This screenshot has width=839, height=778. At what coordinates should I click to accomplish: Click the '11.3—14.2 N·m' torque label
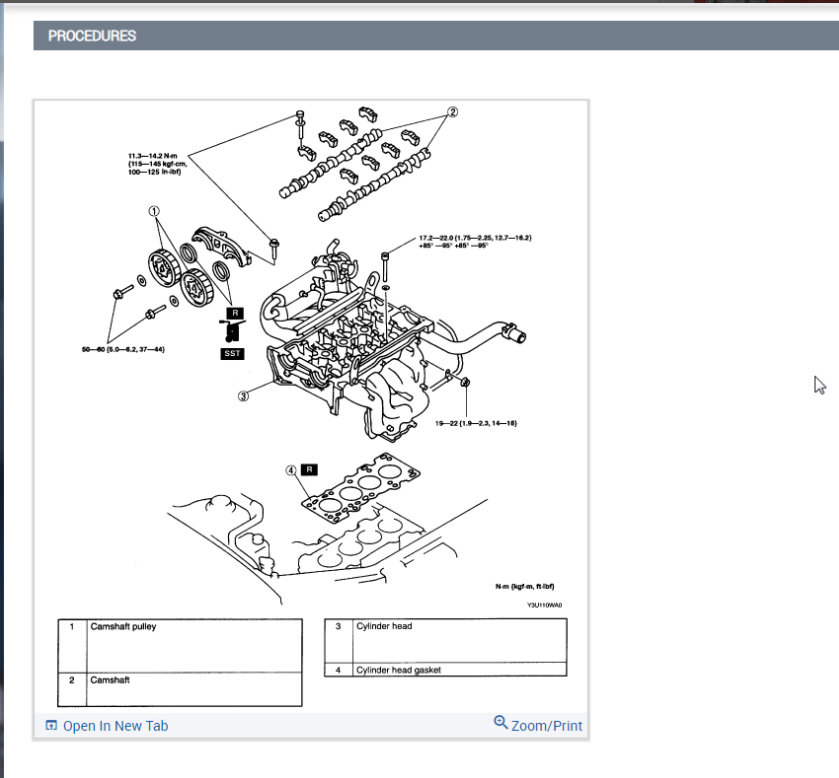coord(157,164)
